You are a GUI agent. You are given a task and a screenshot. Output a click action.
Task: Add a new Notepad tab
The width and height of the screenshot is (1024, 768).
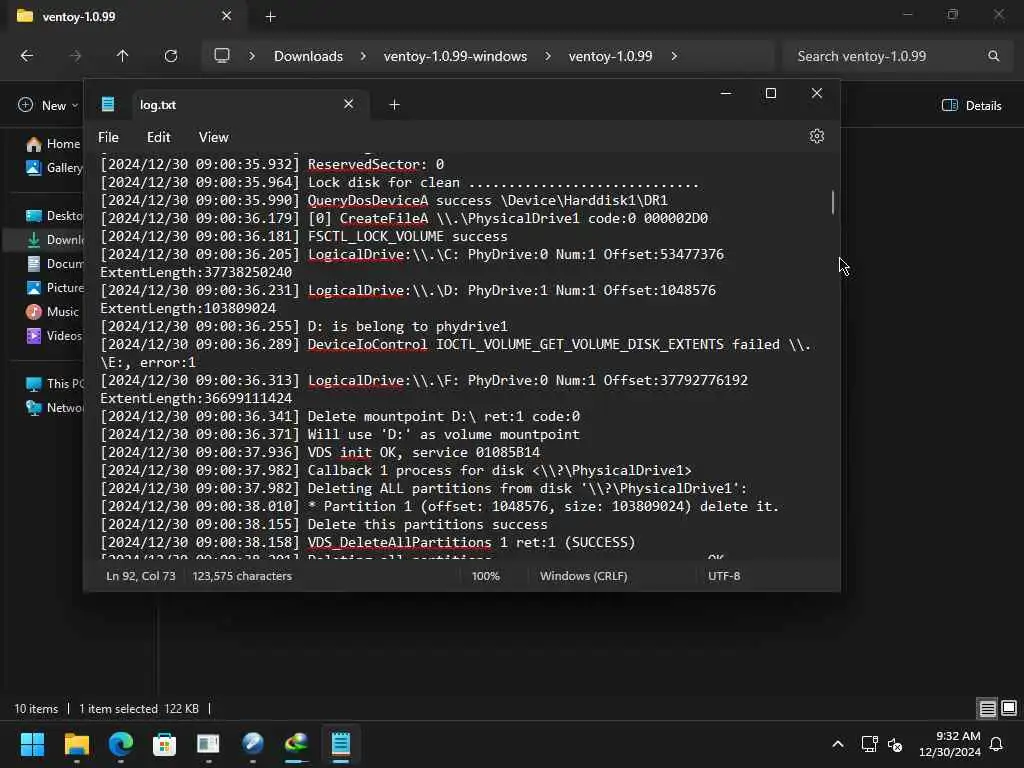tap(394, 104)
